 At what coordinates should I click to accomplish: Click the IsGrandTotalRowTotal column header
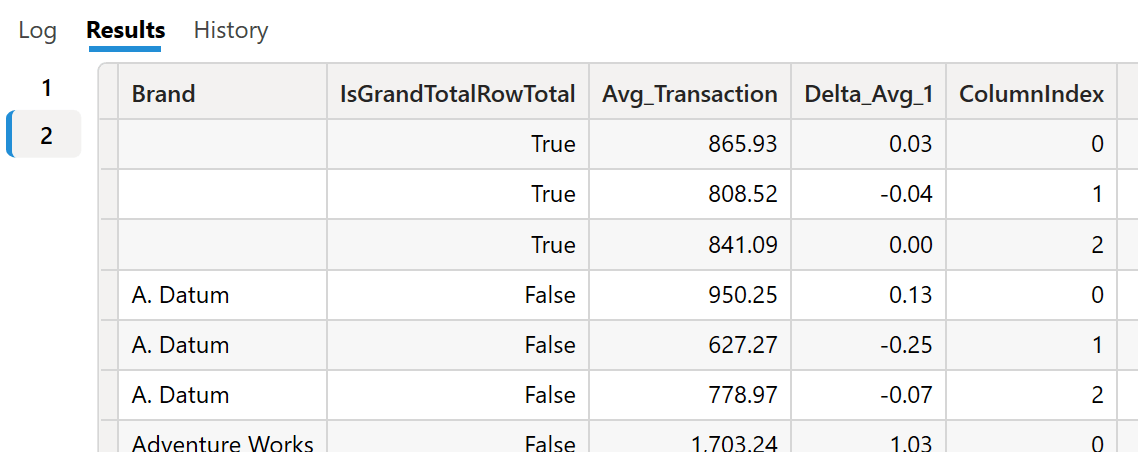point(458,94)
